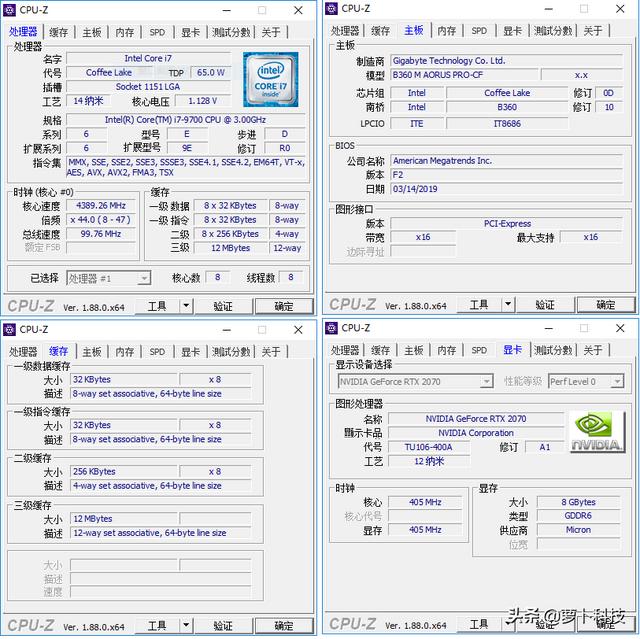
Task: Open 关于 tab in the processor window
Action: [x=271, y=32]
